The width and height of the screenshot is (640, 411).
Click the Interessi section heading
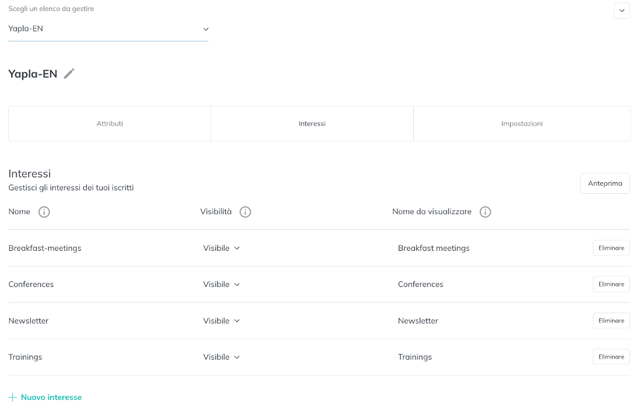(29, 173)
